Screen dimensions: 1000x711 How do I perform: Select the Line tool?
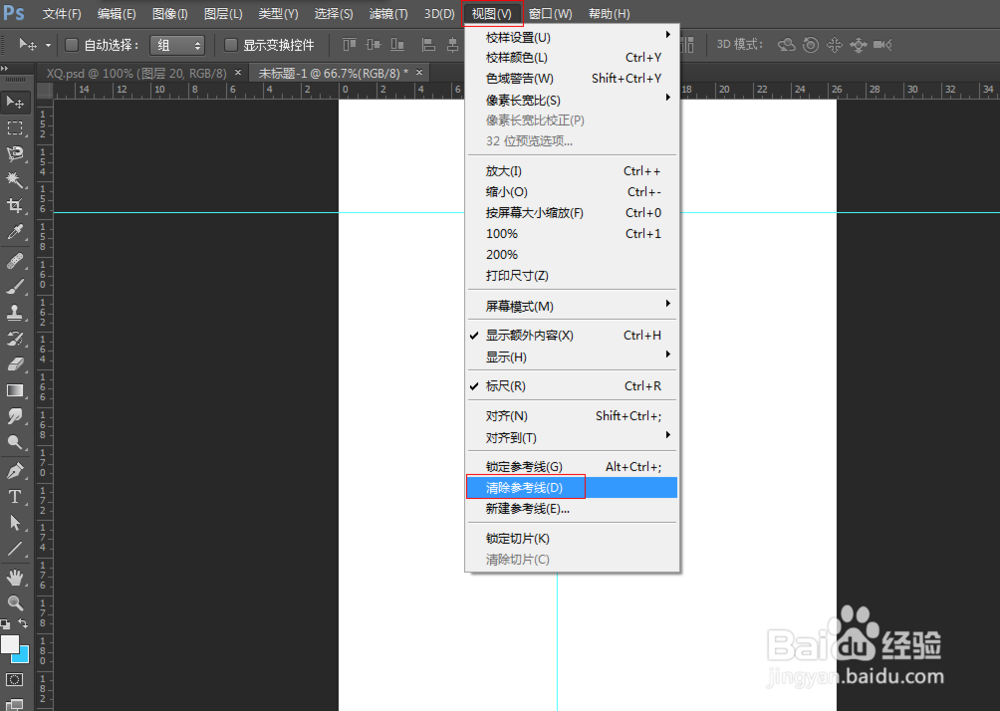click(x=15, y=549)
